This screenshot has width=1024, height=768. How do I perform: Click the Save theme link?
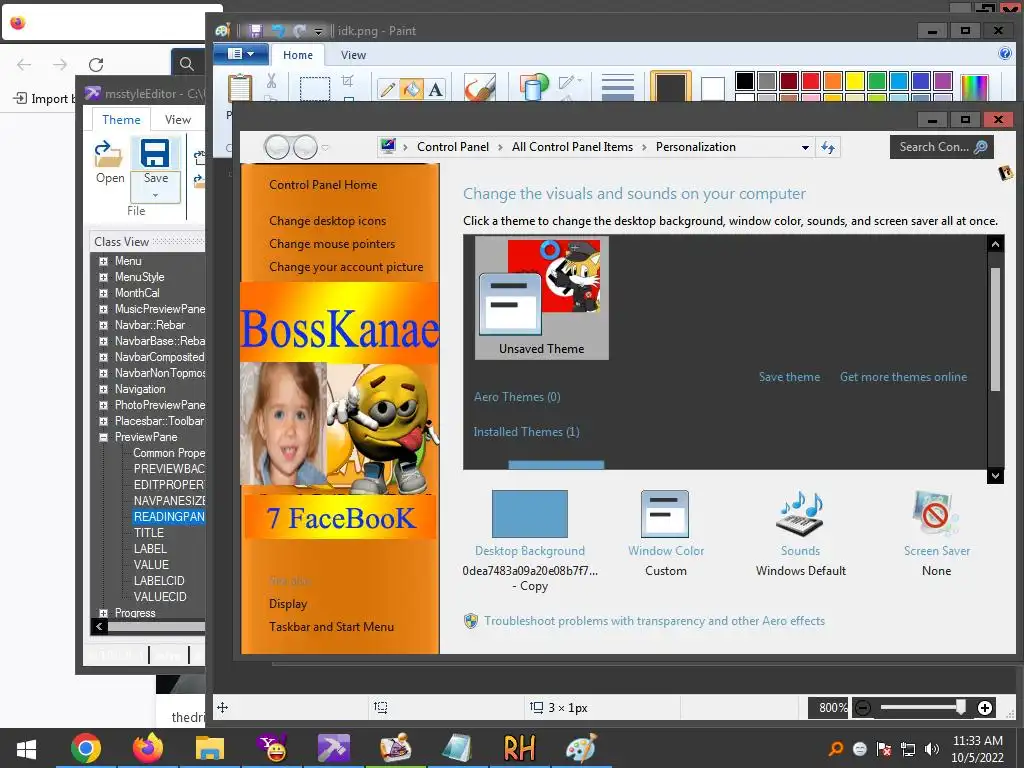point(789,377)
